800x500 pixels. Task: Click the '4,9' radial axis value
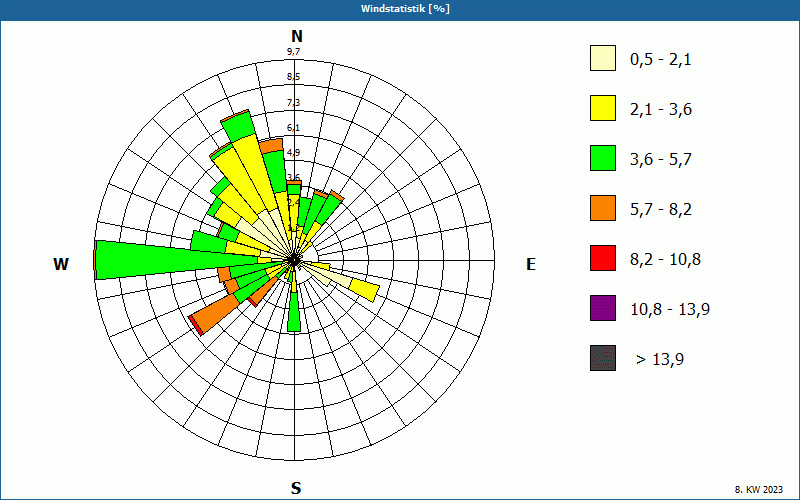tap(293, 153)
